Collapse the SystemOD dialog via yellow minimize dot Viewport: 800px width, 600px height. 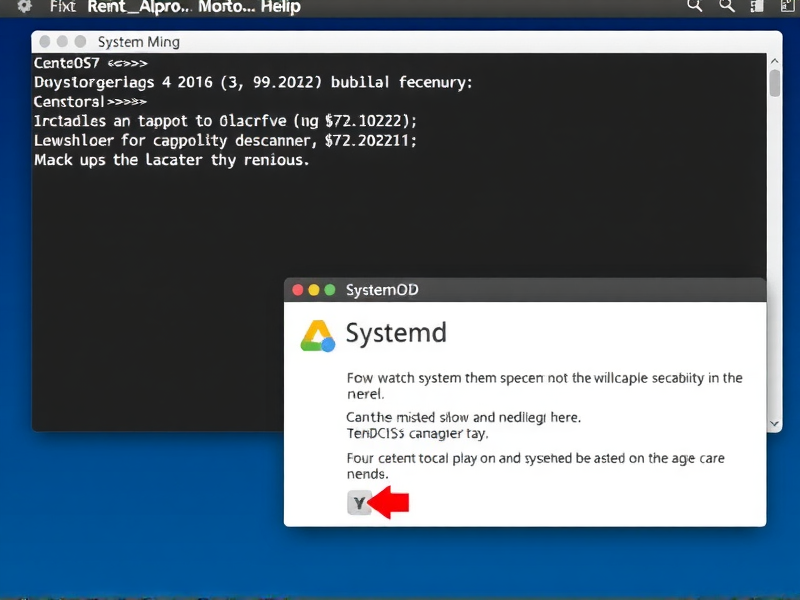click(x=311, y=289)
